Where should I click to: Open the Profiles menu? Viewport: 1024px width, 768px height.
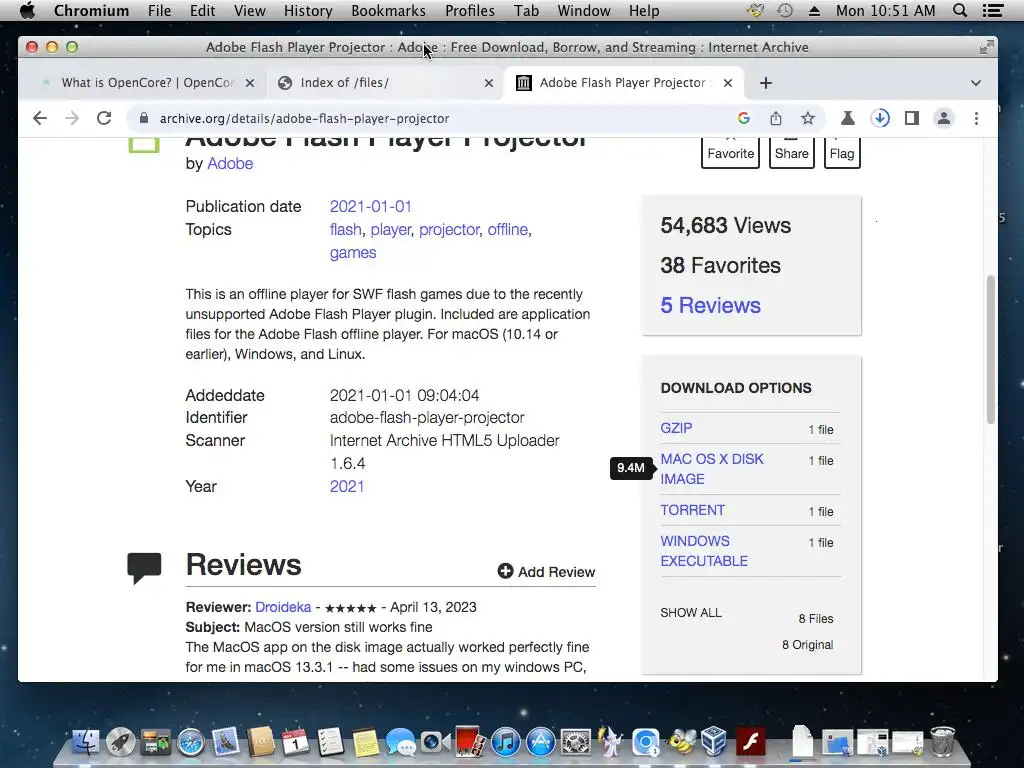(x=470, y=10)
